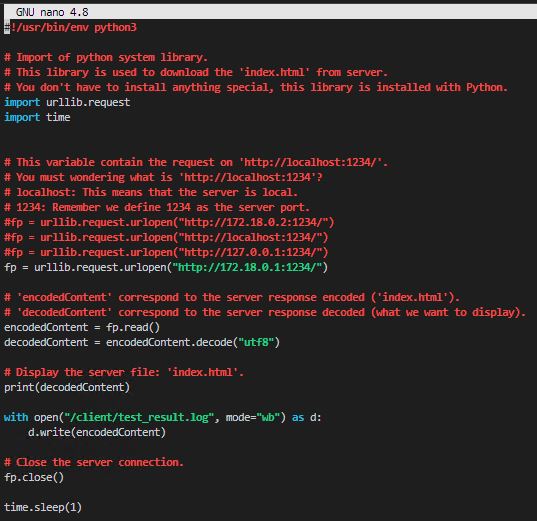The width and height of the screenshot is (537, 521).
Task: Click the '# Display the server file' comment
Action: click(124, 372)
